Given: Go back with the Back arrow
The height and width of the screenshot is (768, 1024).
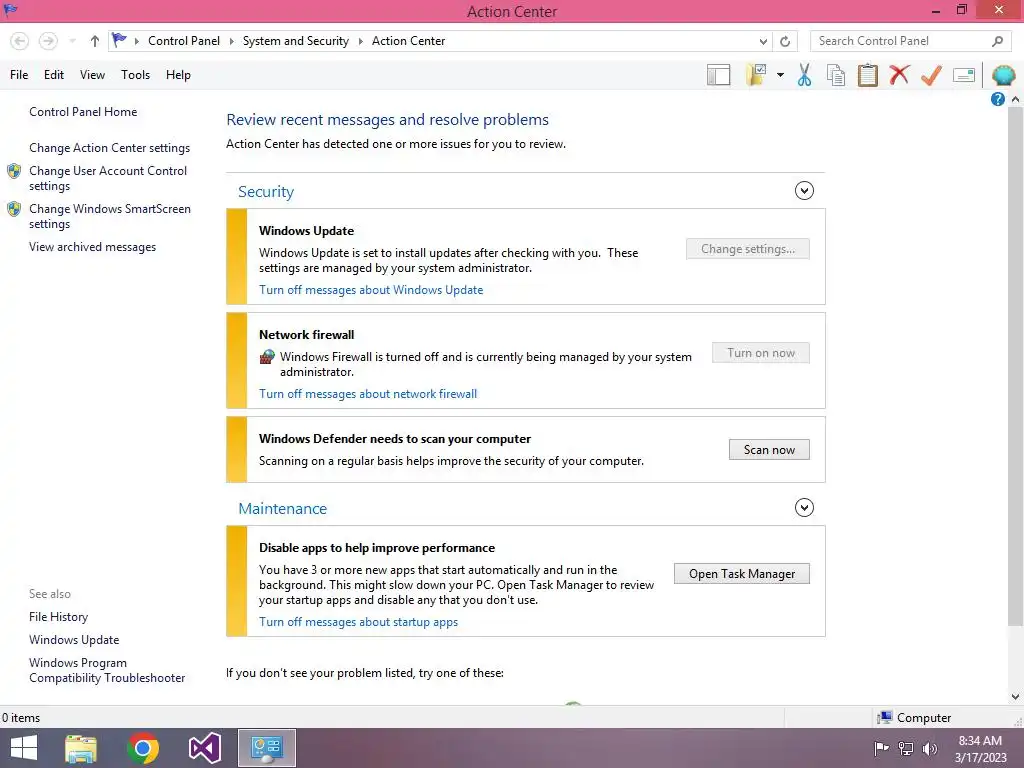Looking at the screenshot, I should (x=20, y=41).
